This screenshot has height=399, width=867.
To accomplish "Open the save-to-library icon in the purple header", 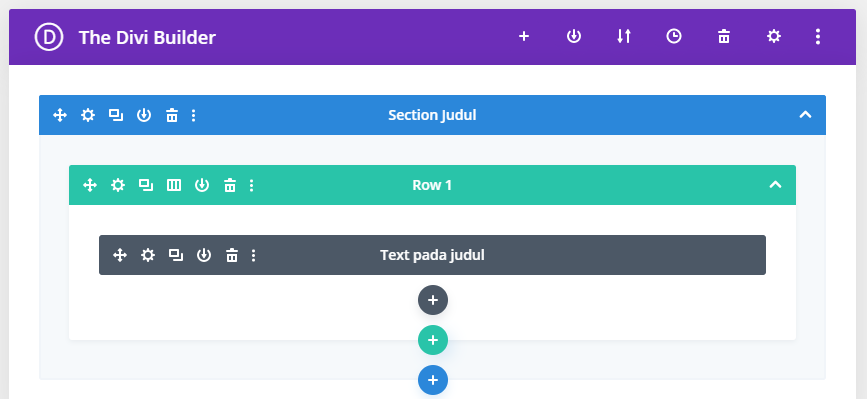I will pos(574,36).
